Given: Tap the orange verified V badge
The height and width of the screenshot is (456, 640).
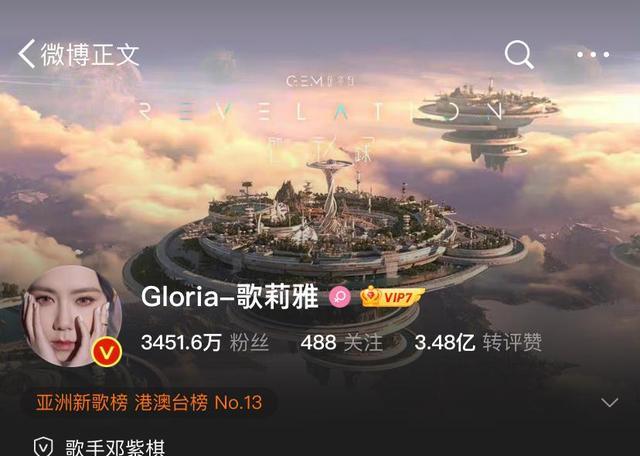Looking at the screenshot, I should 107,351.
